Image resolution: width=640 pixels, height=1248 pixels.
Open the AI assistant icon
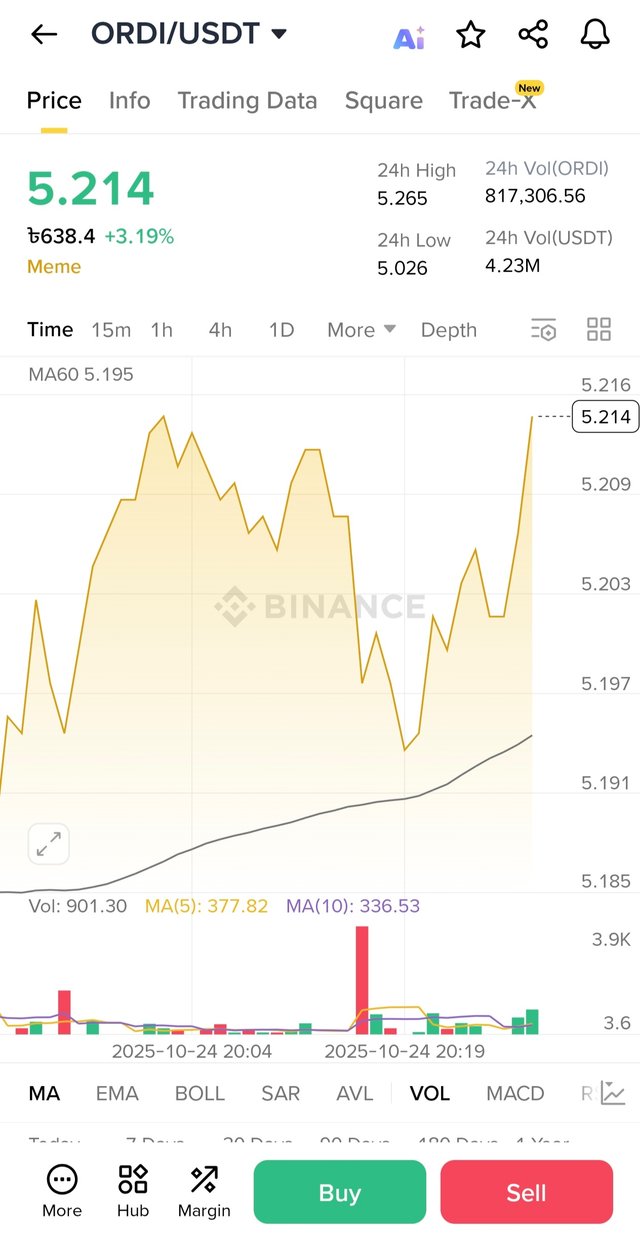(x=408, y=37)
